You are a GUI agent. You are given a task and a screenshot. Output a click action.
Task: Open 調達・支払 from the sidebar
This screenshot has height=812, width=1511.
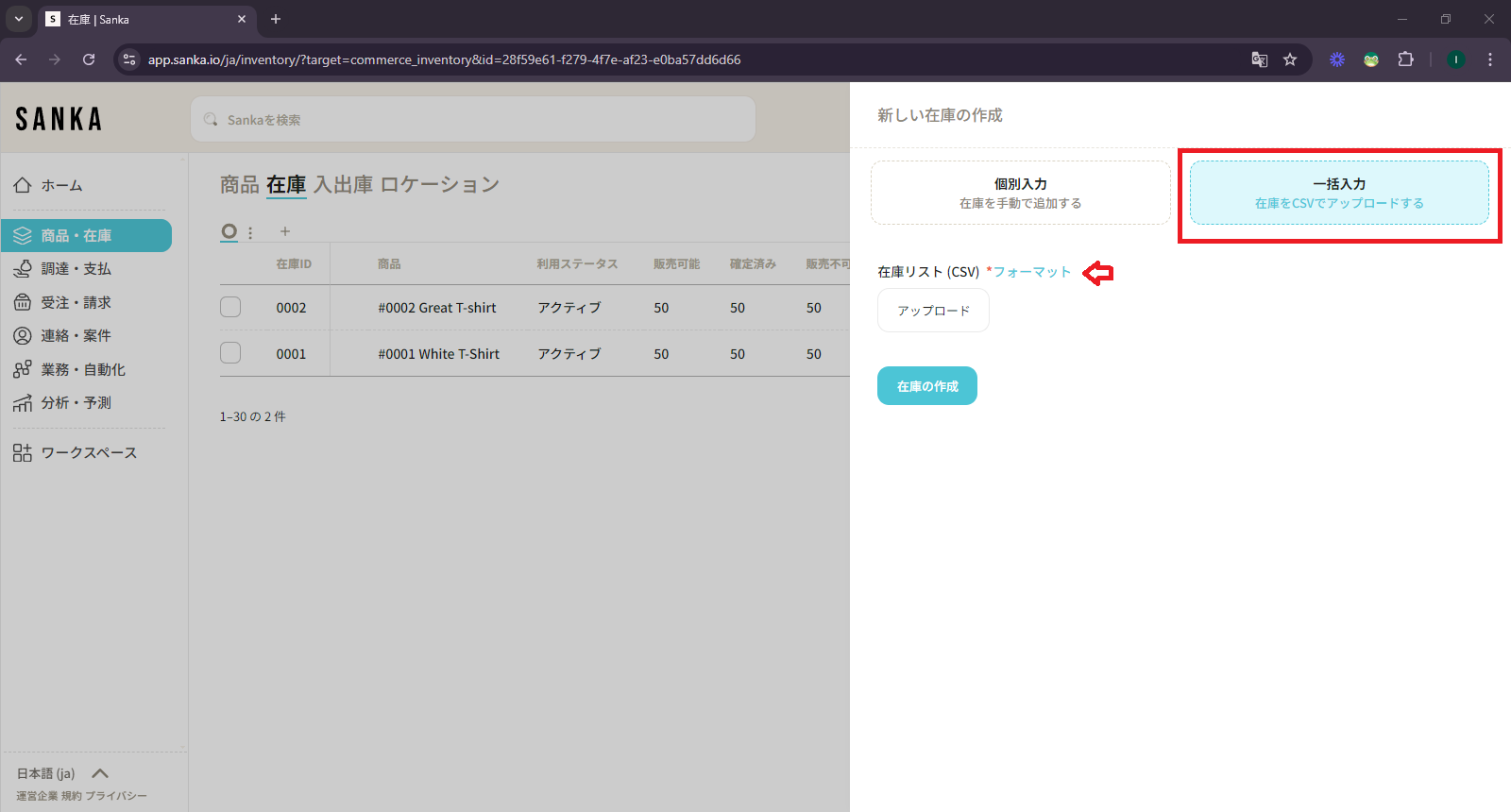coord(76,269)
